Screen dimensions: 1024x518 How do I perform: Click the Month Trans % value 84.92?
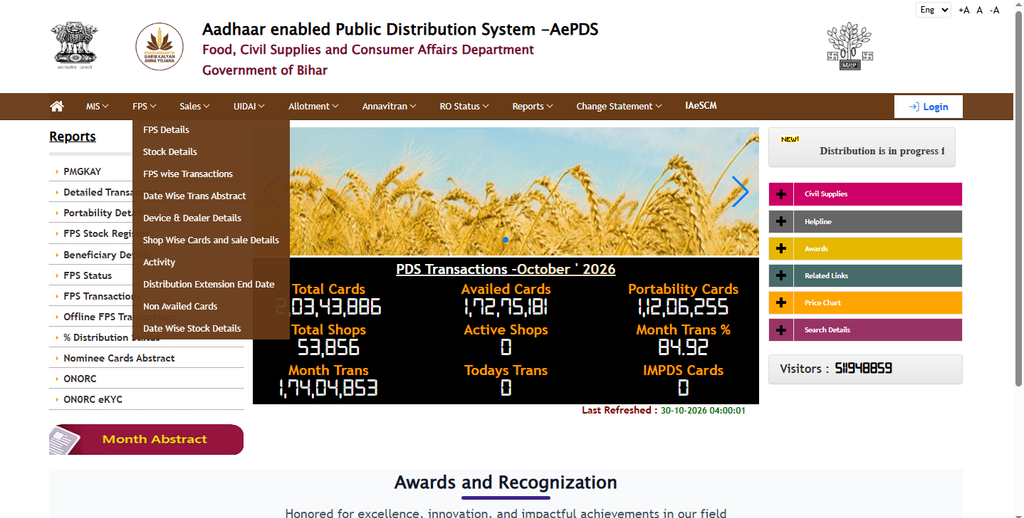pyautogui.click(x=683, y=348)
